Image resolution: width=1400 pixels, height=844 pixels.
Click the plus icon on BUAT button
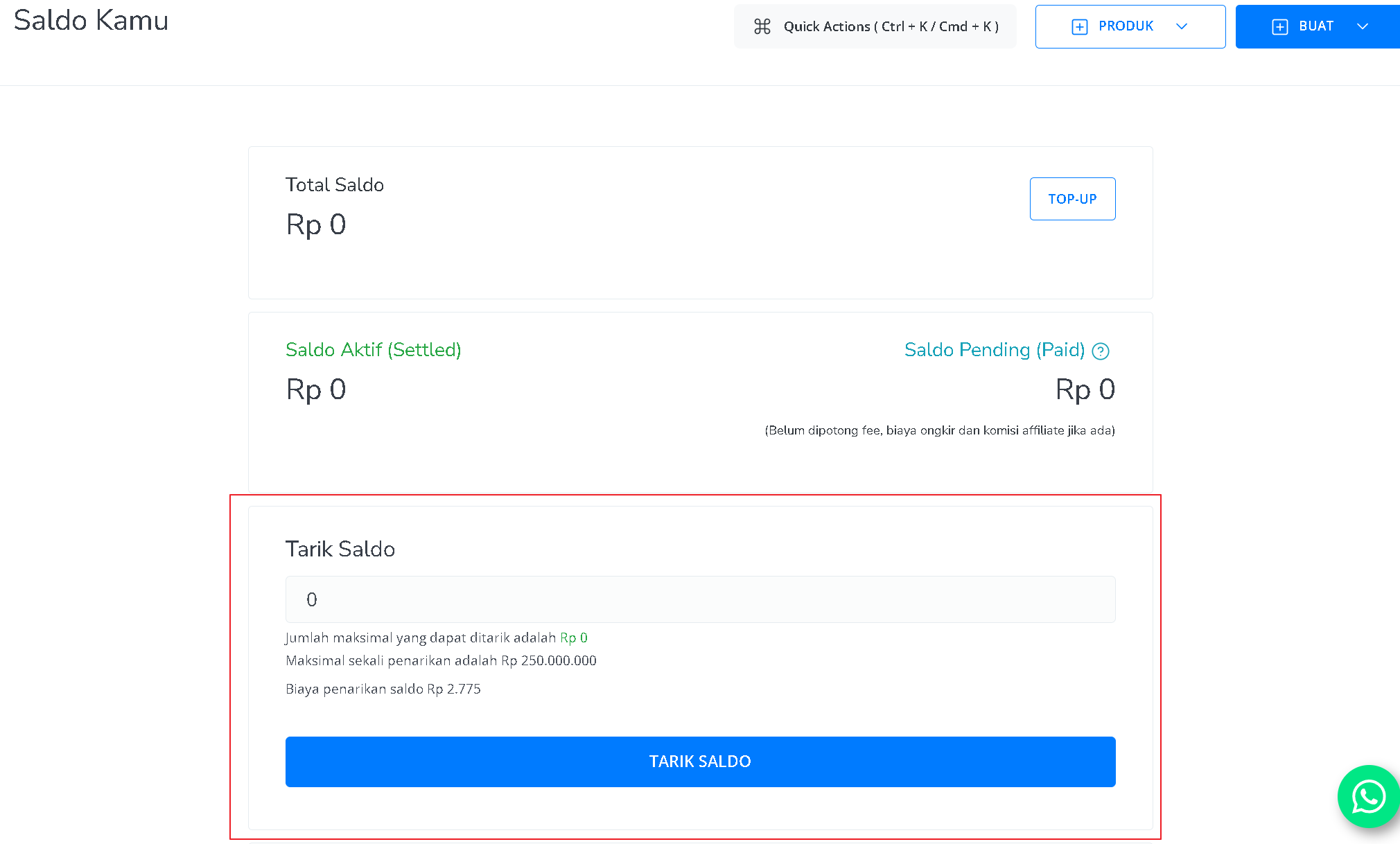tap(1280, 26)
